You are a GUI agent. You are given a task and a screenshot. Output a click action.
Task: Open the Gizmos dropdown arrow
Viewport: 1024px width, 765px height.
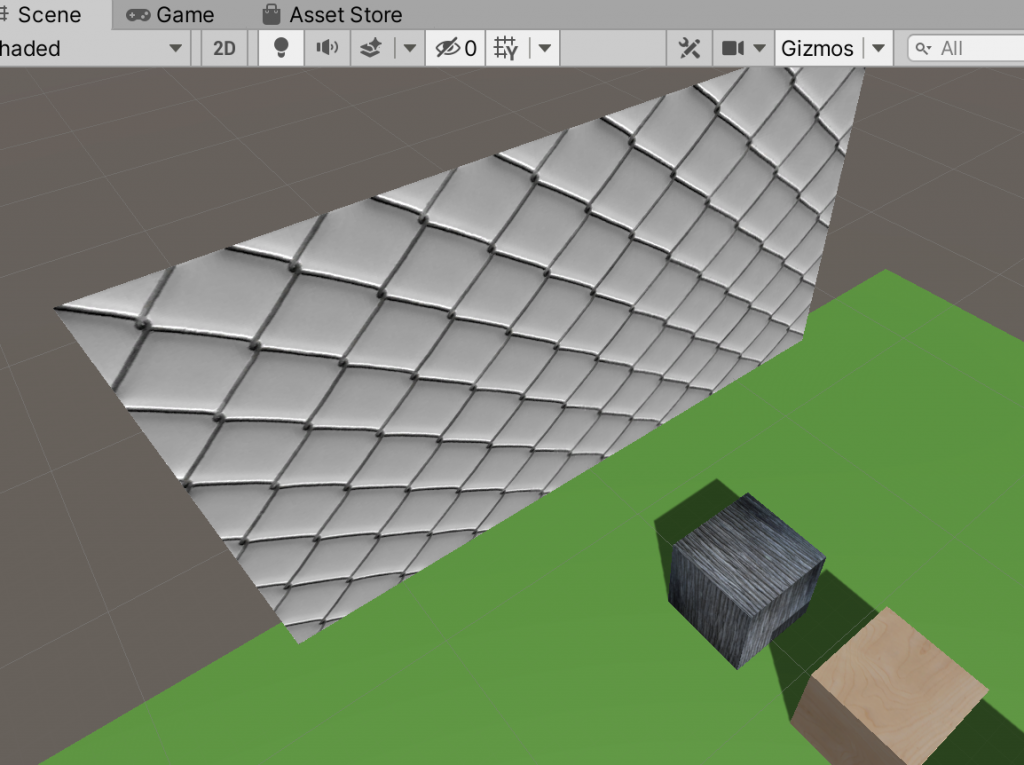(878, 48)
